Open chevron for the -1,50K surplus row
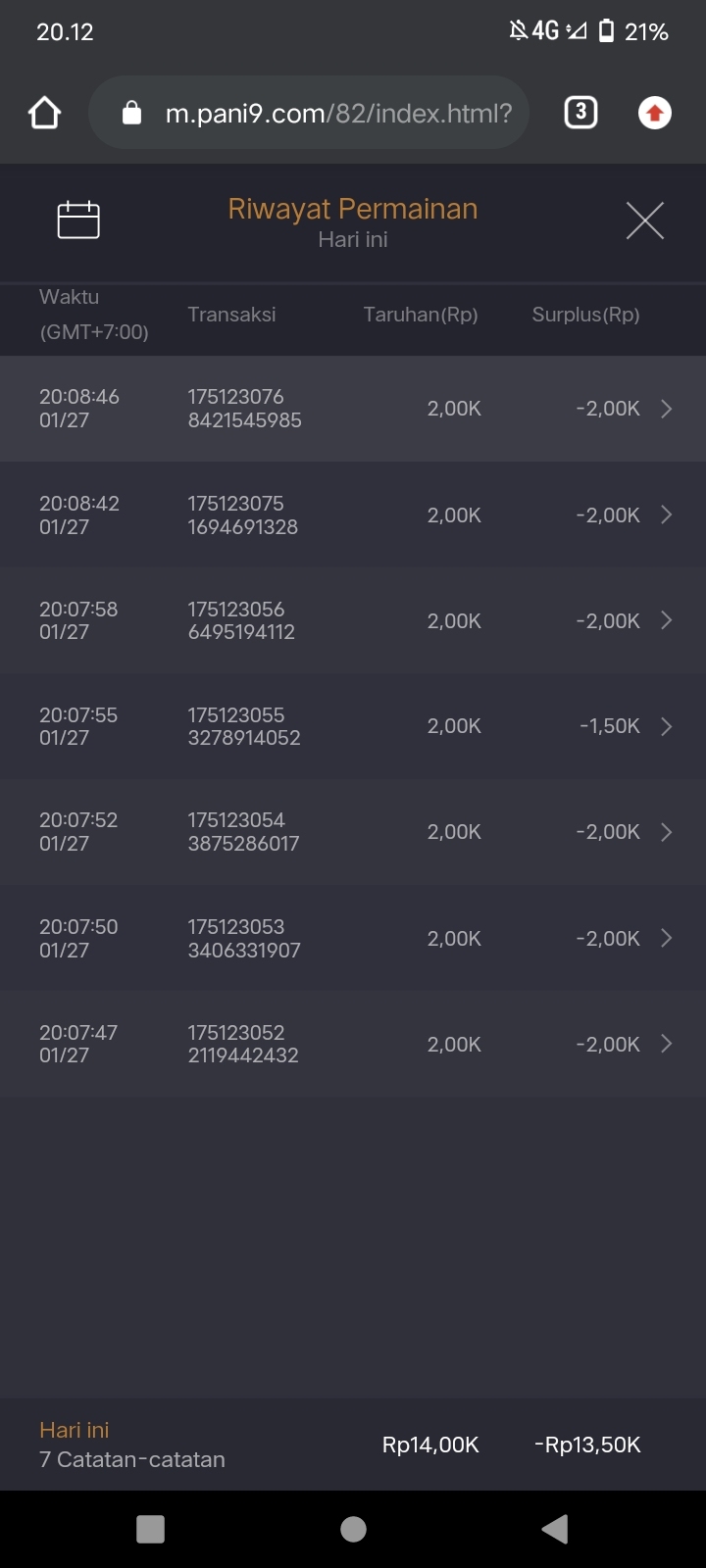 (x=667, y=726)
